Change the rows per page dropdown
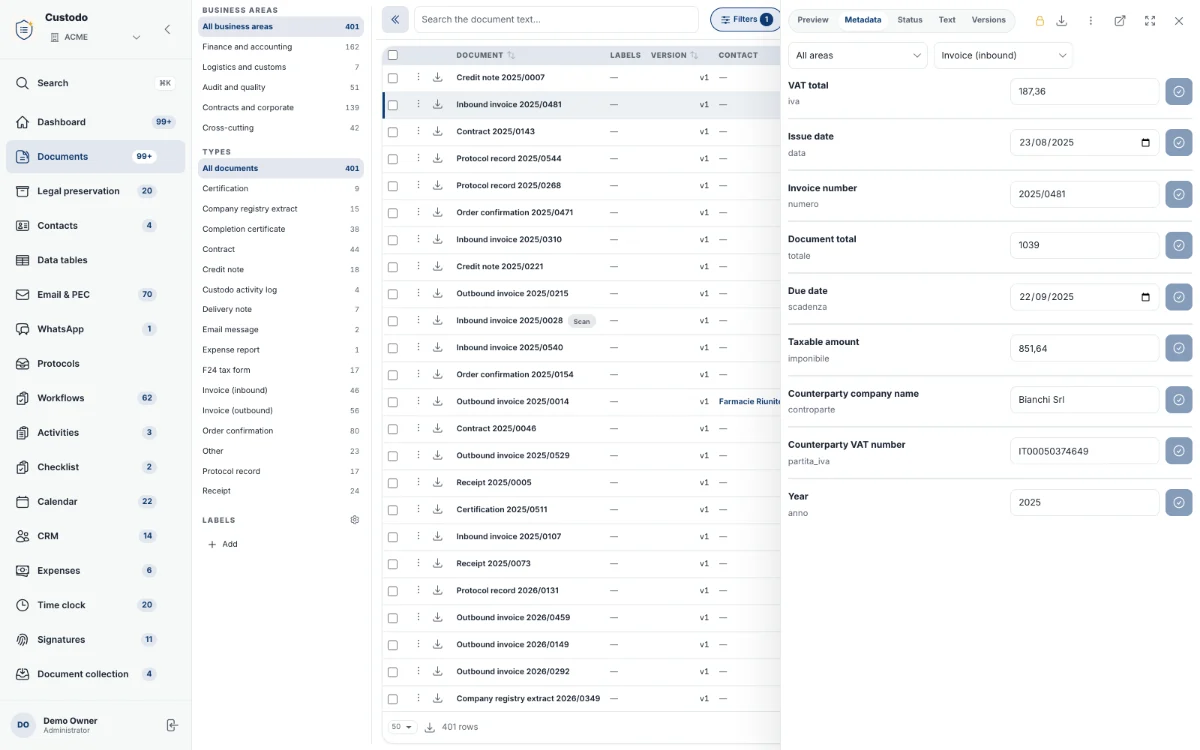This screenshot has width=1200, height=750. tap(403, 727)
